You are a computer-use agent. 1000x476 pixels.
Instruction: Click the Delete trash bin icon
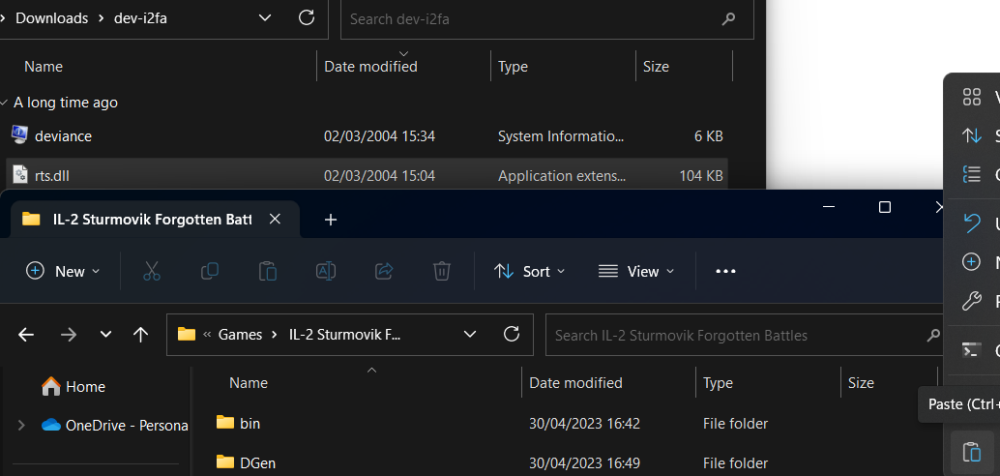(x=441, y=271)
